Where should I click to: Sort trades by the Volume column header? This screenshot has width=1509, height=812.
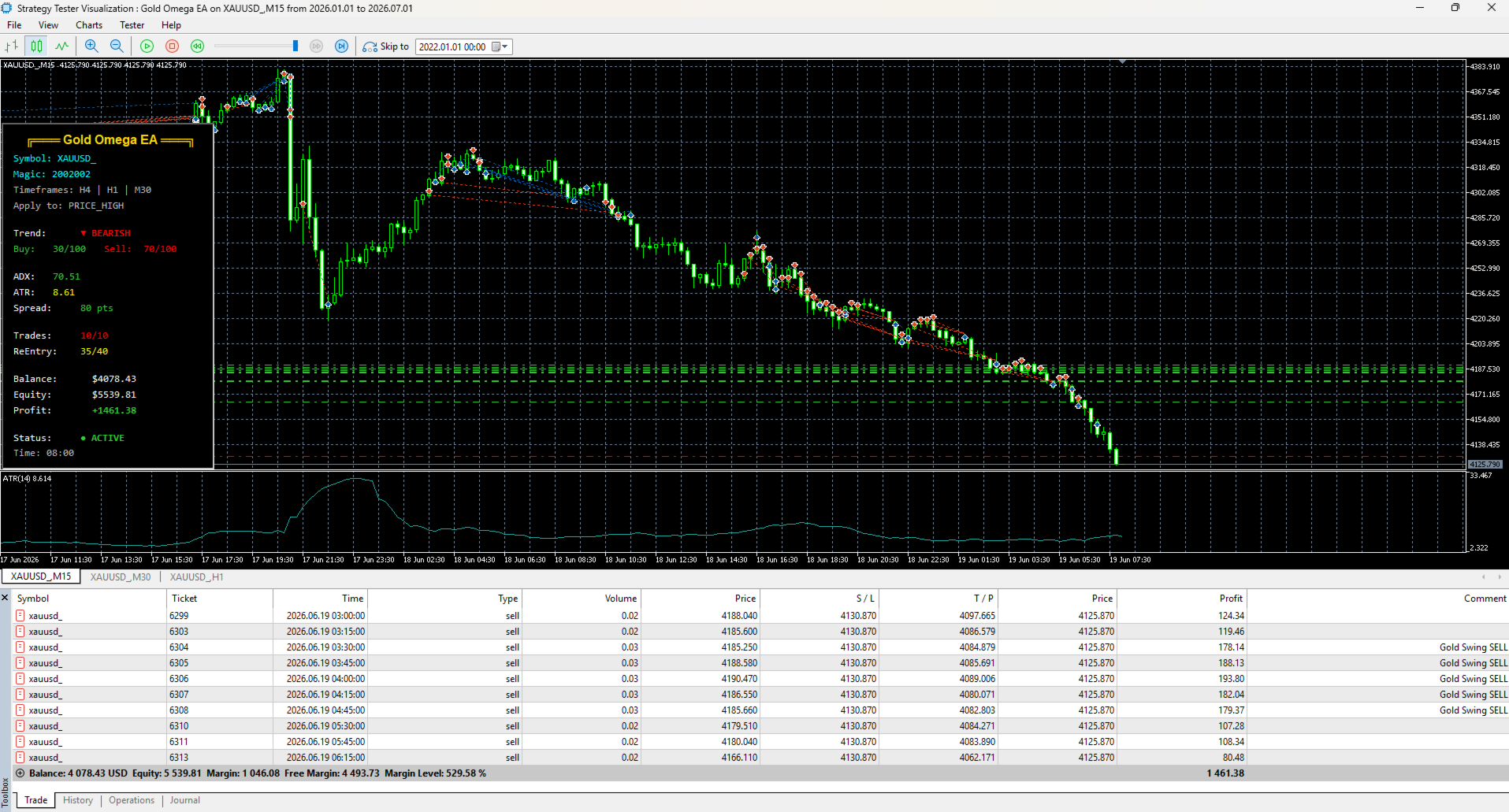[x=582, y=599]
